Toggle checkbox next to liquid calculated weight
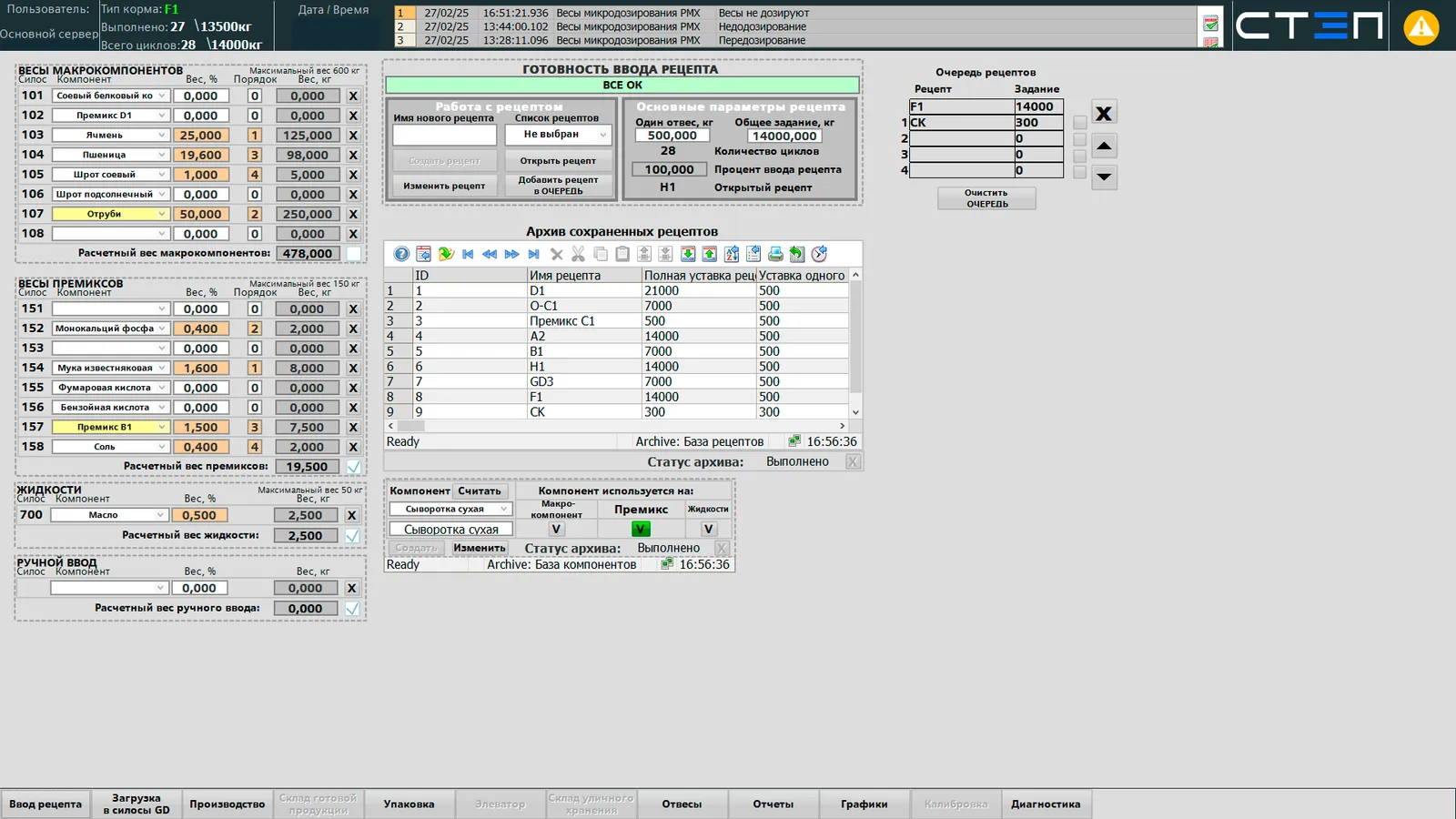Viewport: 1456px width, 819px height. point(352,535)
